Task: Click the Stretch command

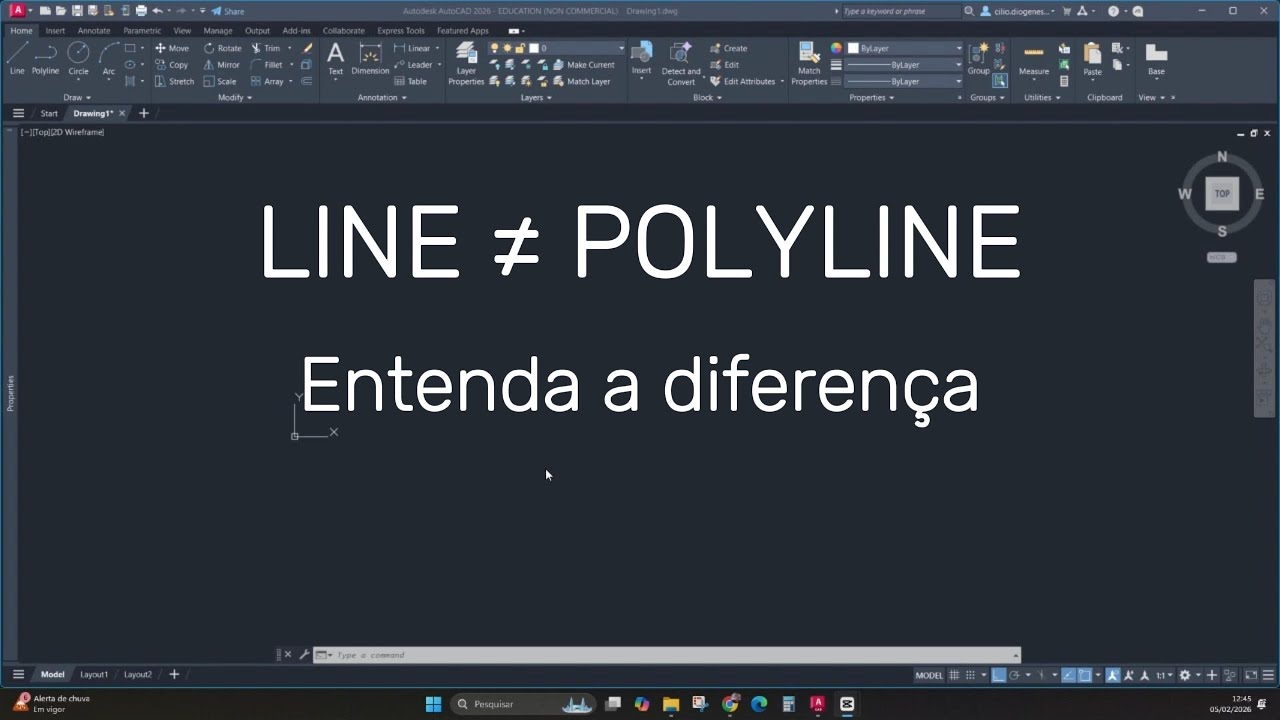Action: click(174, 81)
